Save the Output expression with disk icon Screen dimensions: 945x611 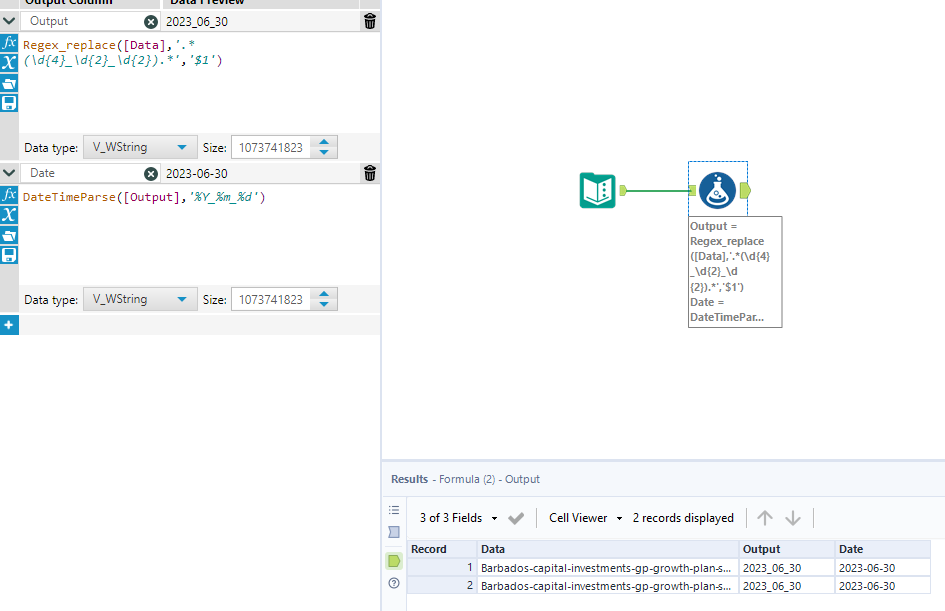coord(9,103)
